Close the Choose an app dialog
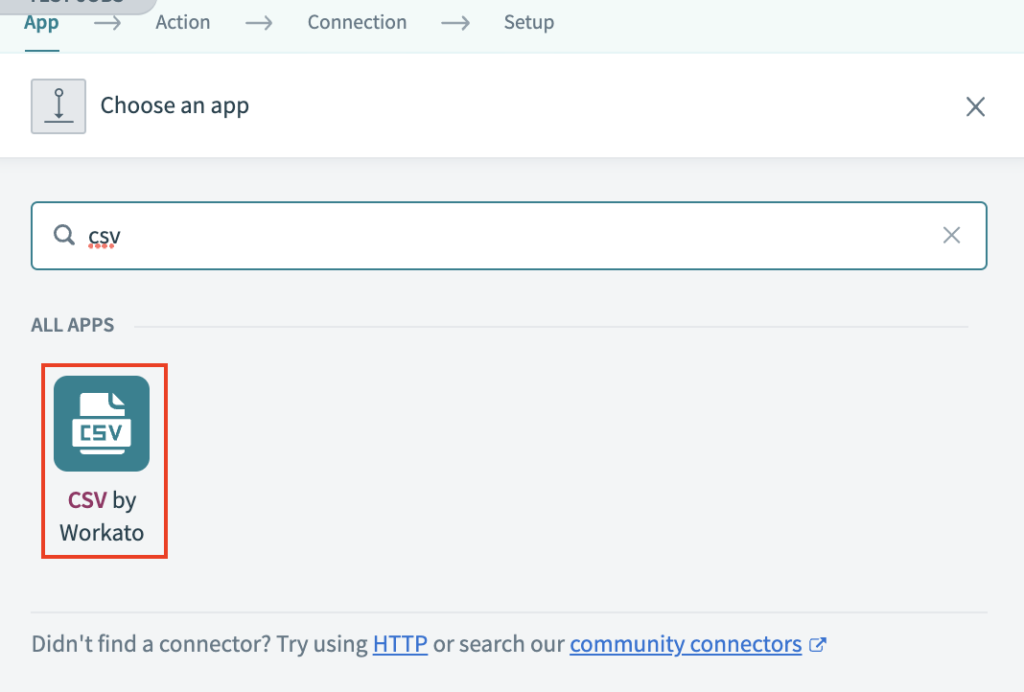1024x692 pixels. (975, 106)
